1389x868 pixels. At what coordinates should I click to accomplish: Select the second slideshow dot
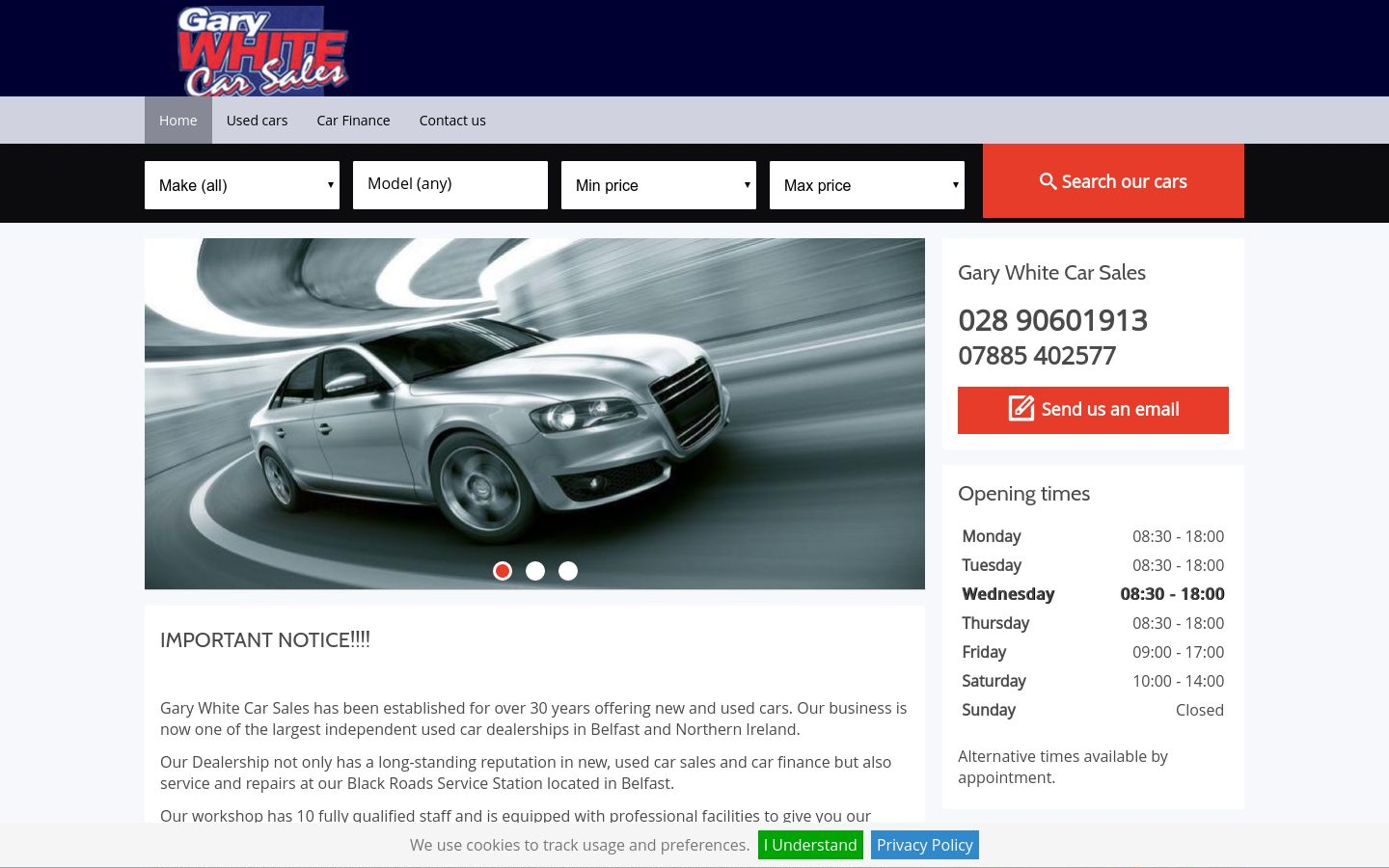coord(535,571)
